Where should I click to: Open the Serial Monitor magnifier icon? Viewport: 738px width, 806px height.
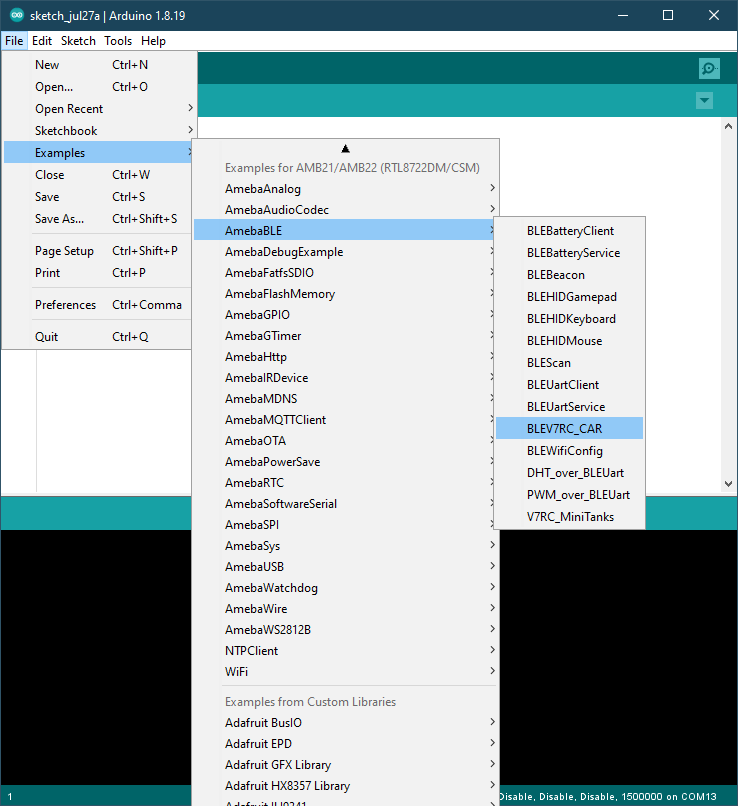click(x=709, y=68)
